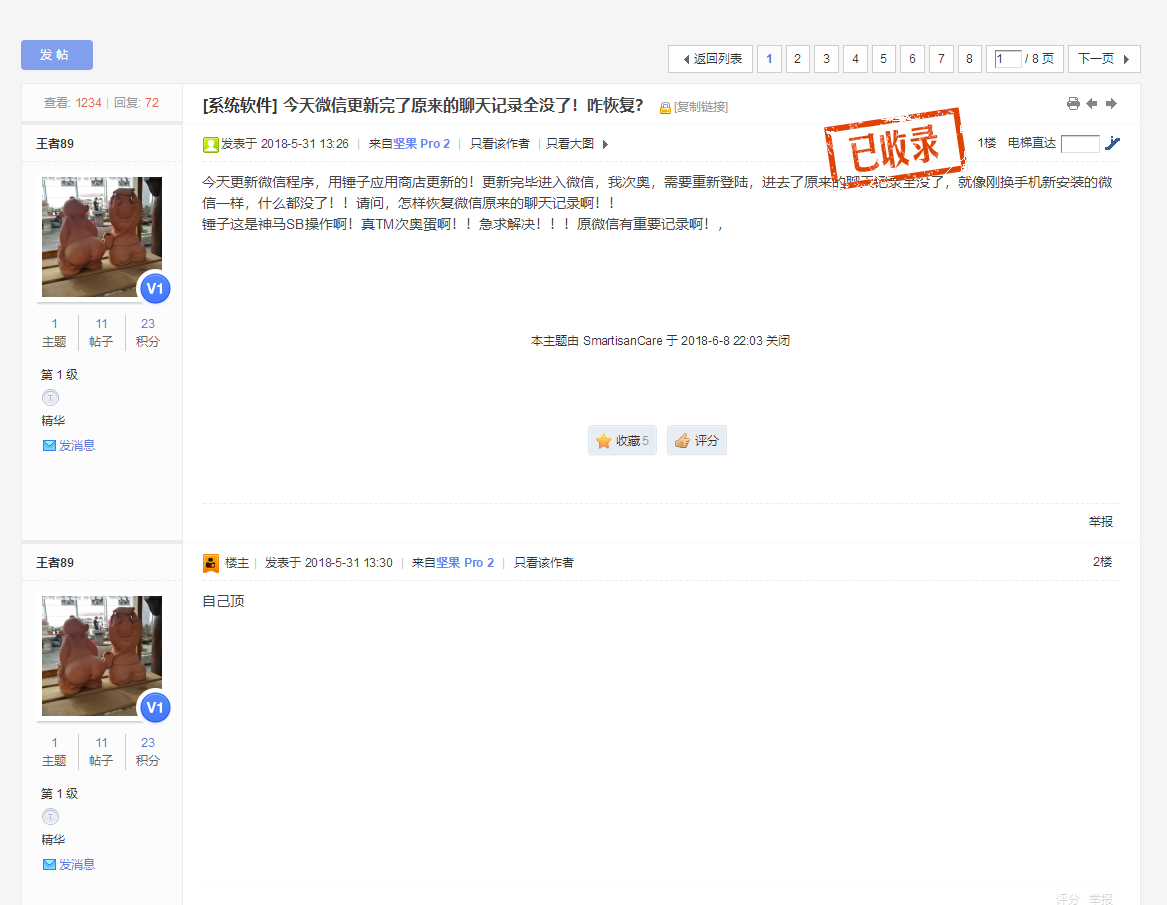Expand the 只看大图 arrow menu
Screen dimensions: 1167x905
click(605, 144)
